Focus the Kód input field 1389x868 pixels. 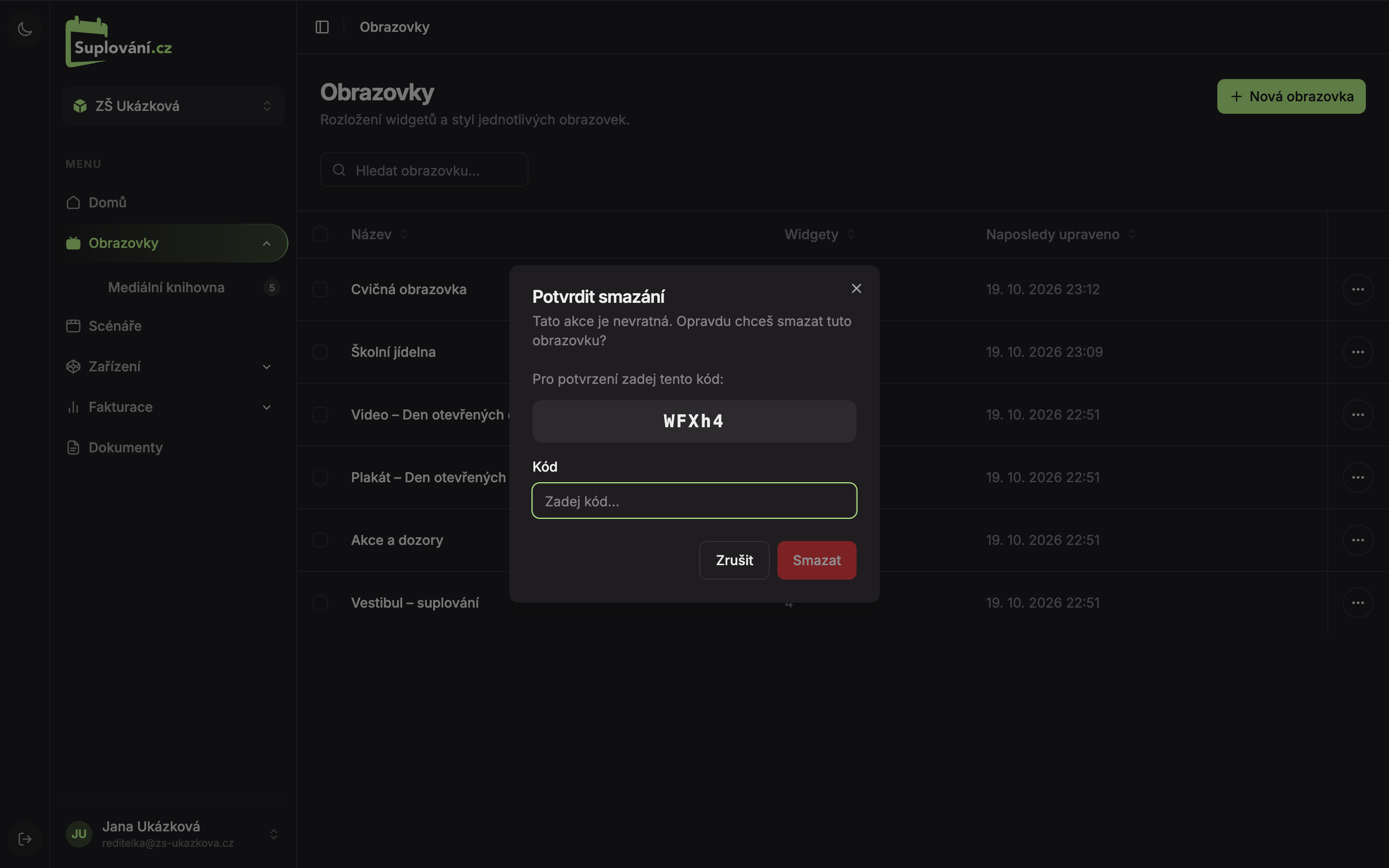point(694,501)
